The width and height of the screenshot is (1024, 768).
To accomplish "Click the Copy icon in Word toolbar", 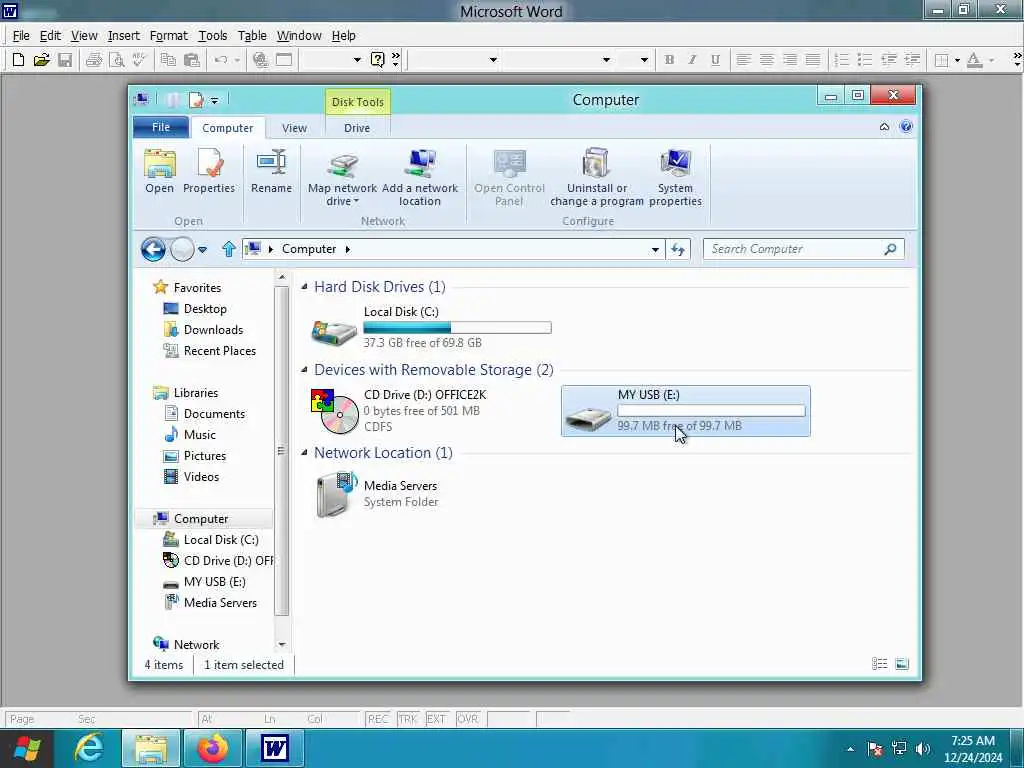I will pos(168,60).
